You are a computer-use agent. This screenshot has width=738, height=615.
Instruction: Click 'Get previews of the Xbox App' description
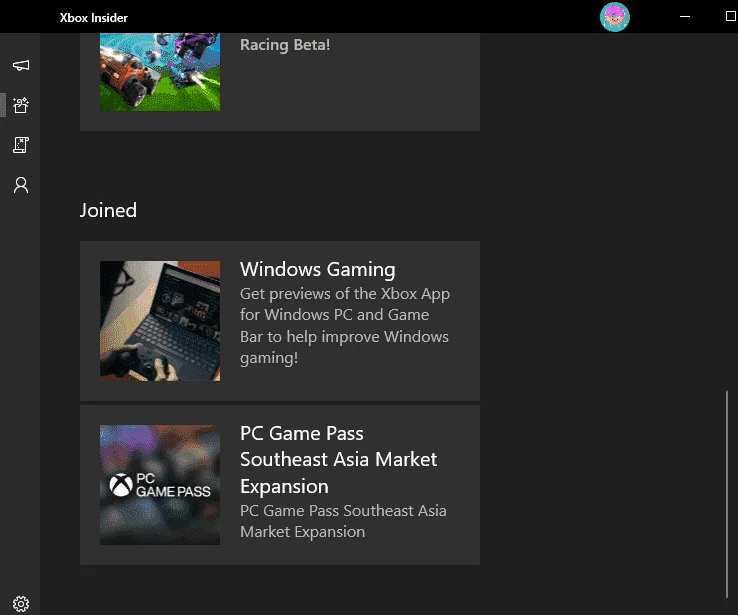coord(345,326)
